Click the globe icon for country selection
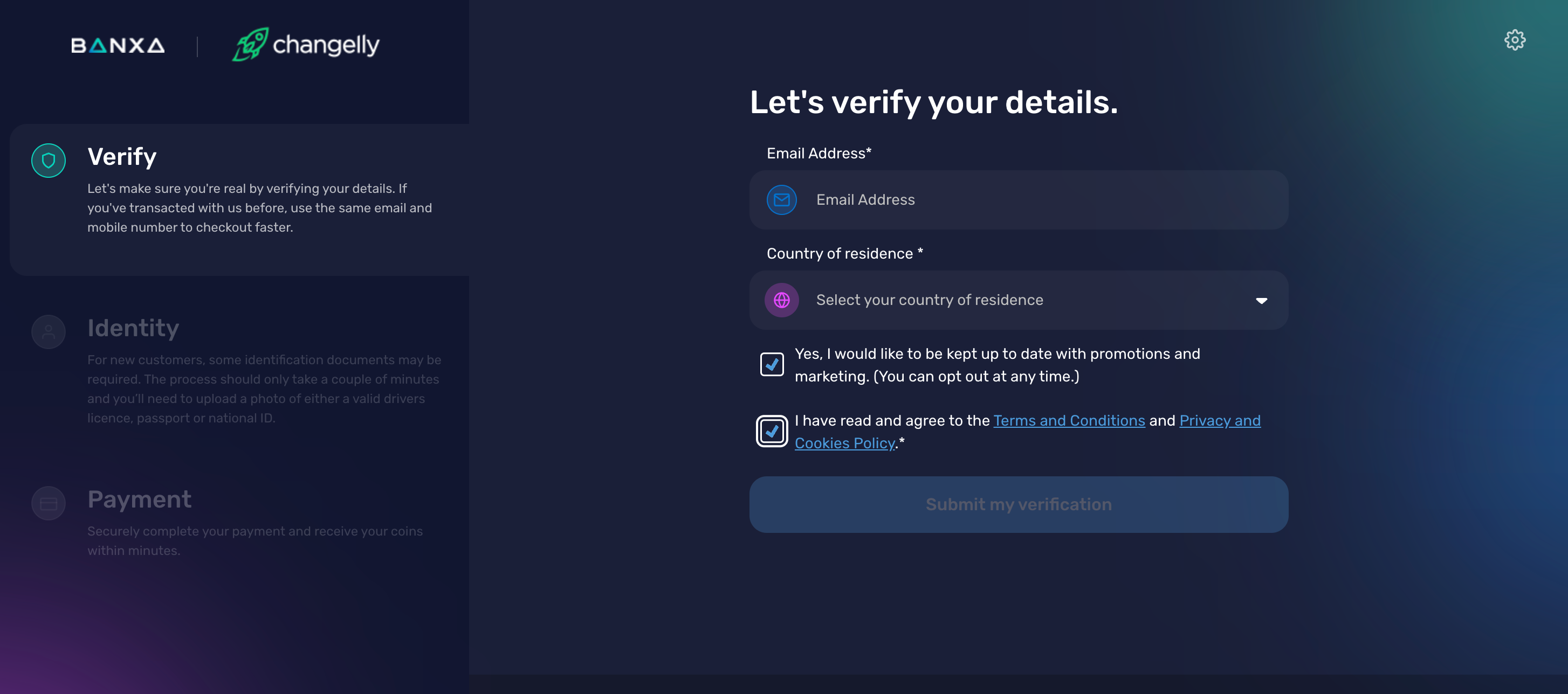1568x694 pixels. click(x=783, y=300)
